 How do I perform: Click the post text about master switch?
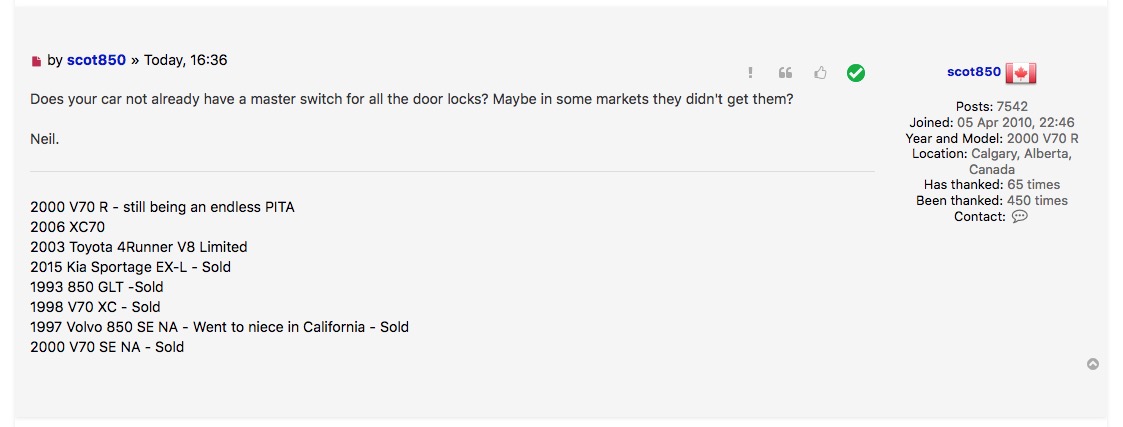[x=412, y=101]
